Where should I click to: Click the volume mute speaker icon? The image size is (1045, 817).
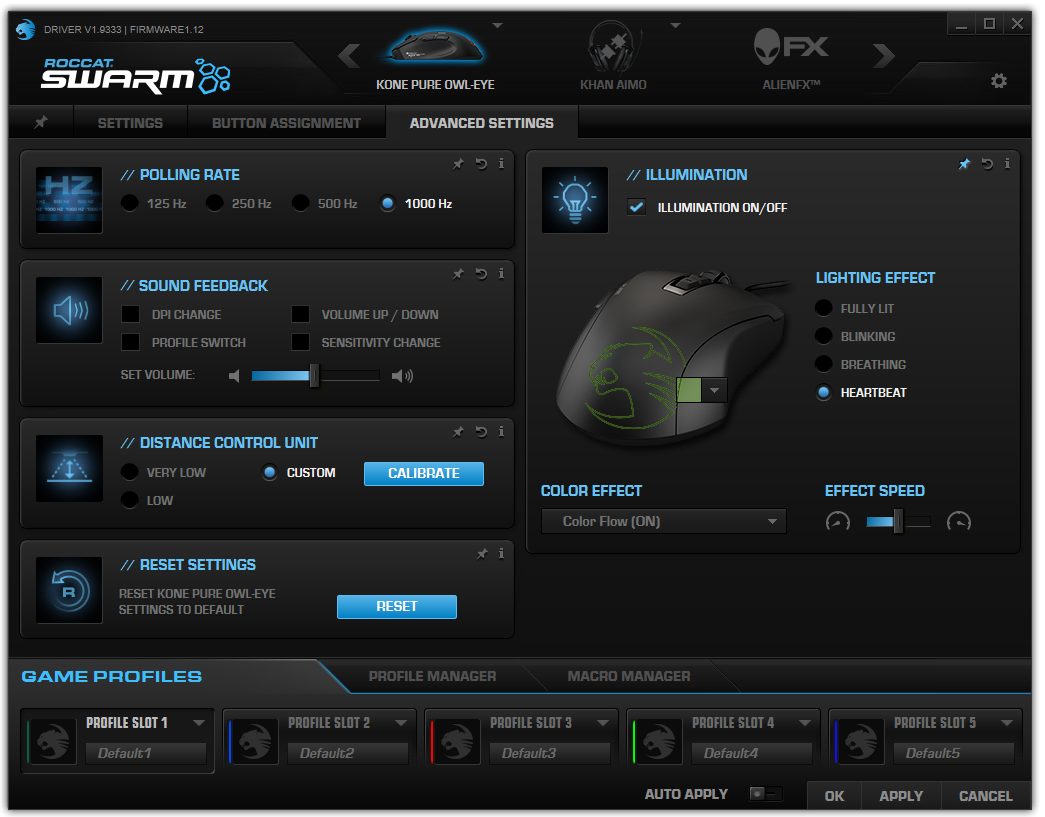click(234, 376)
